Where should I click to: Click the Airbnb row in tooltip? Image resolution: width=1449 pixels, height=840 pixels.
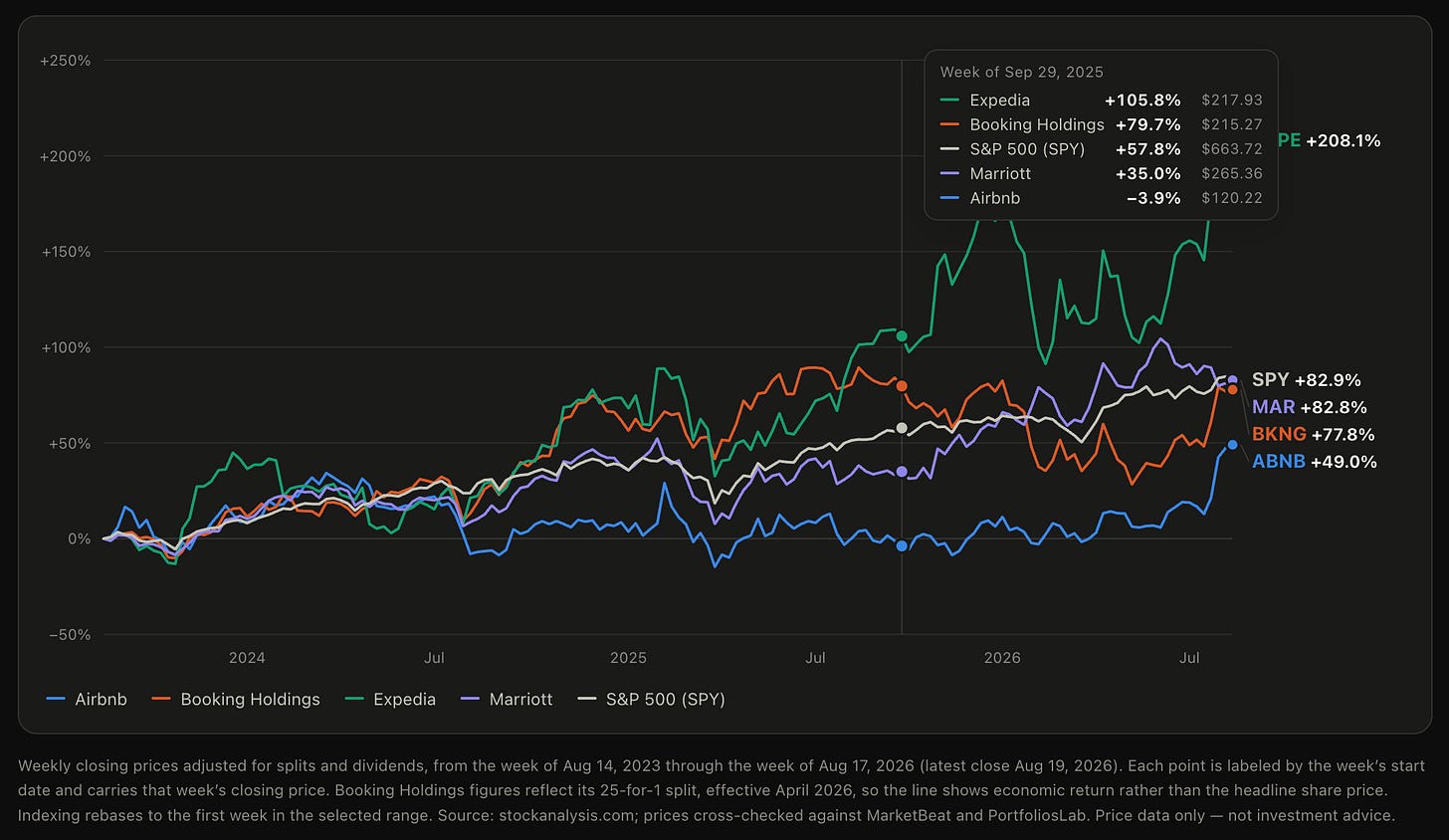click(x=1101, y=198)
